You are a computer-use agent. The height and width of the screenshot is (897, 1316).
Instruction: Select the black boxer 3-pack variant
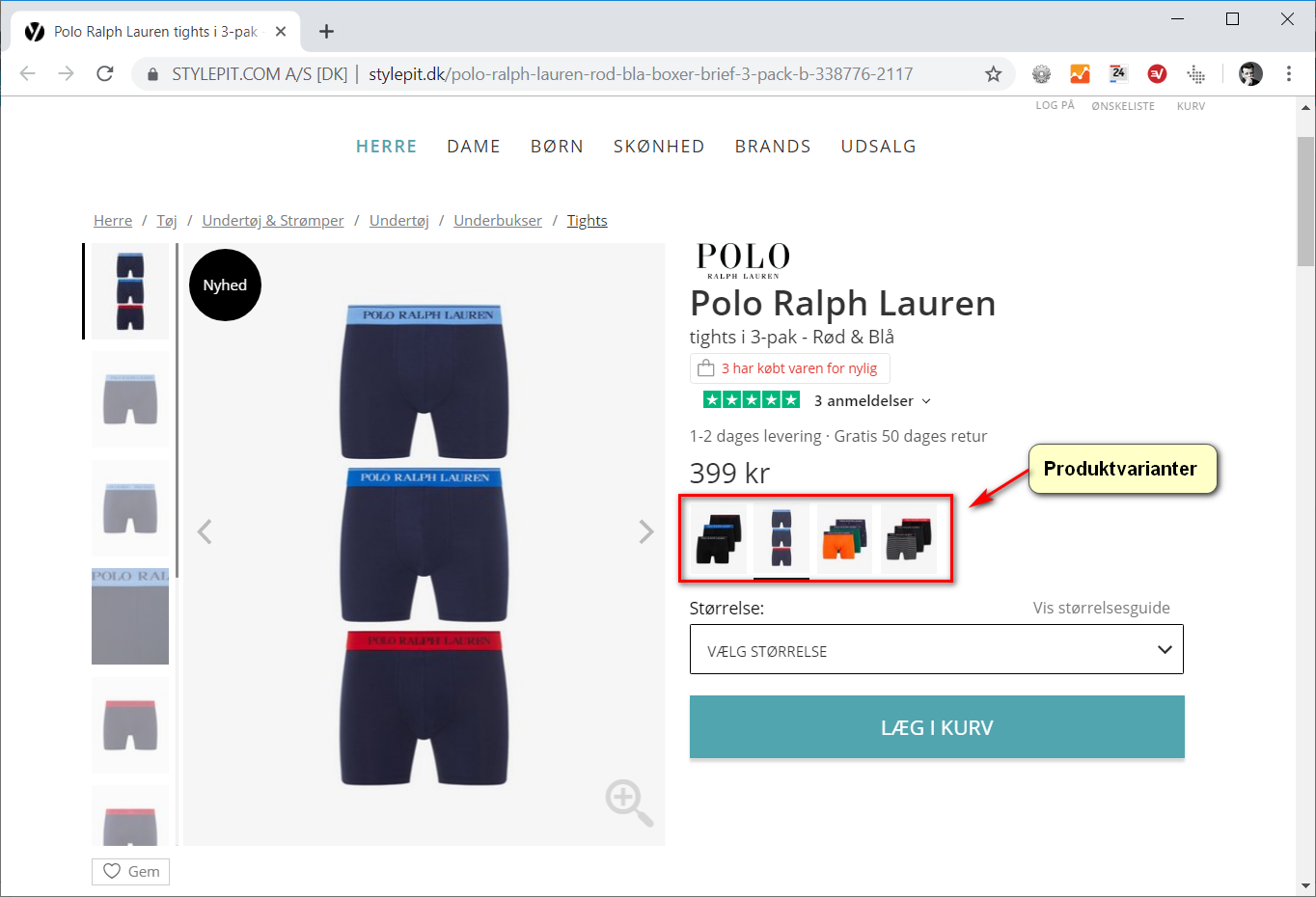(x=719, y=538)
